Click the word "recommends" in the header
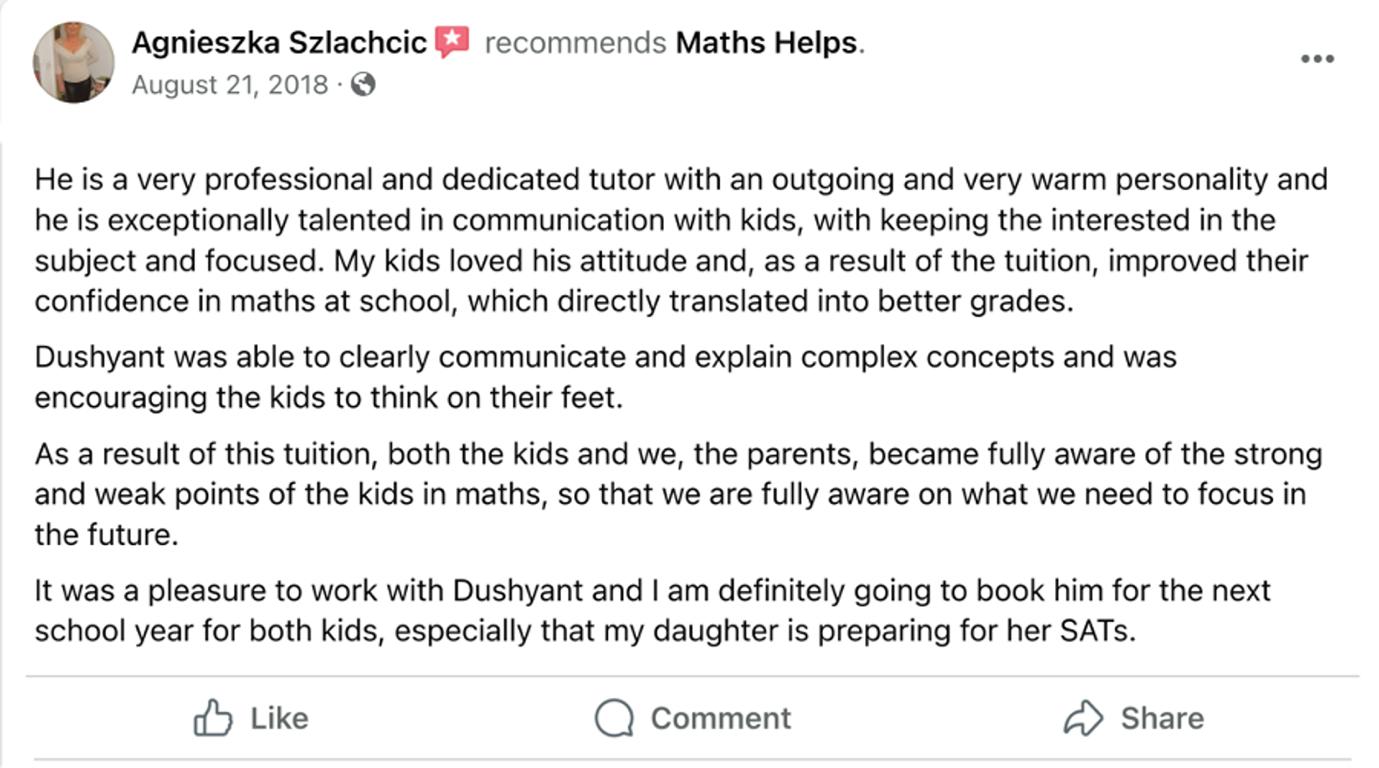 [575, 43]
